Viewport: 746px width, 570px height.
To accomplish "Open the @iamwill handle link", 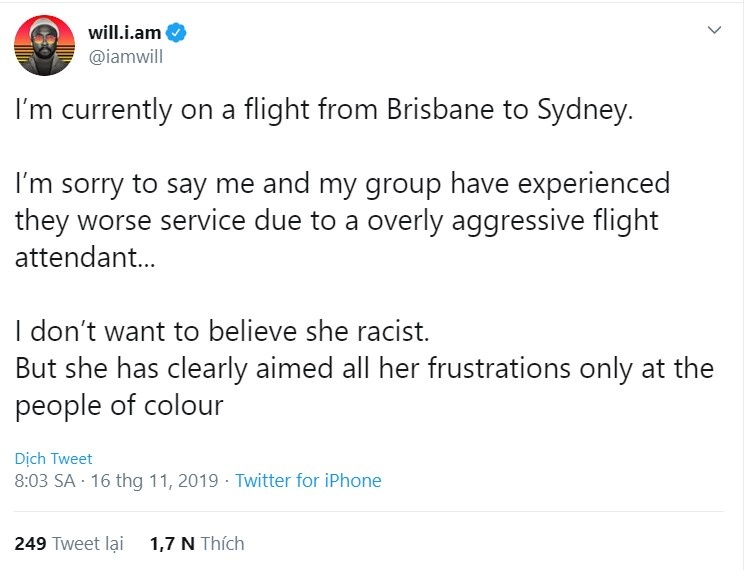I will (x=125, y=56).
